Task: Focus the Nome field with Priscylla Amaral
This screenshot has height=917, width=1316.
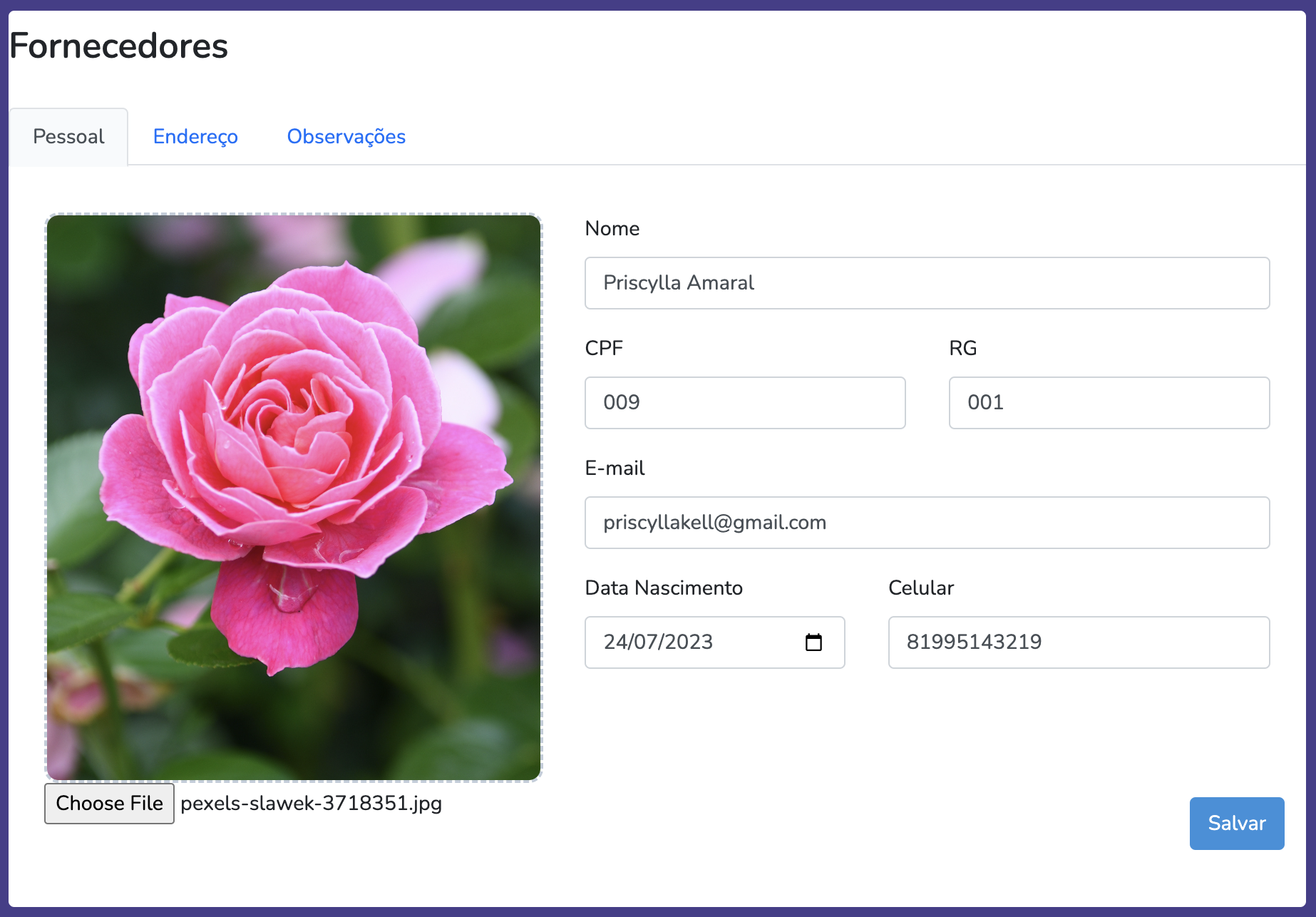Action: pos(927,283)
